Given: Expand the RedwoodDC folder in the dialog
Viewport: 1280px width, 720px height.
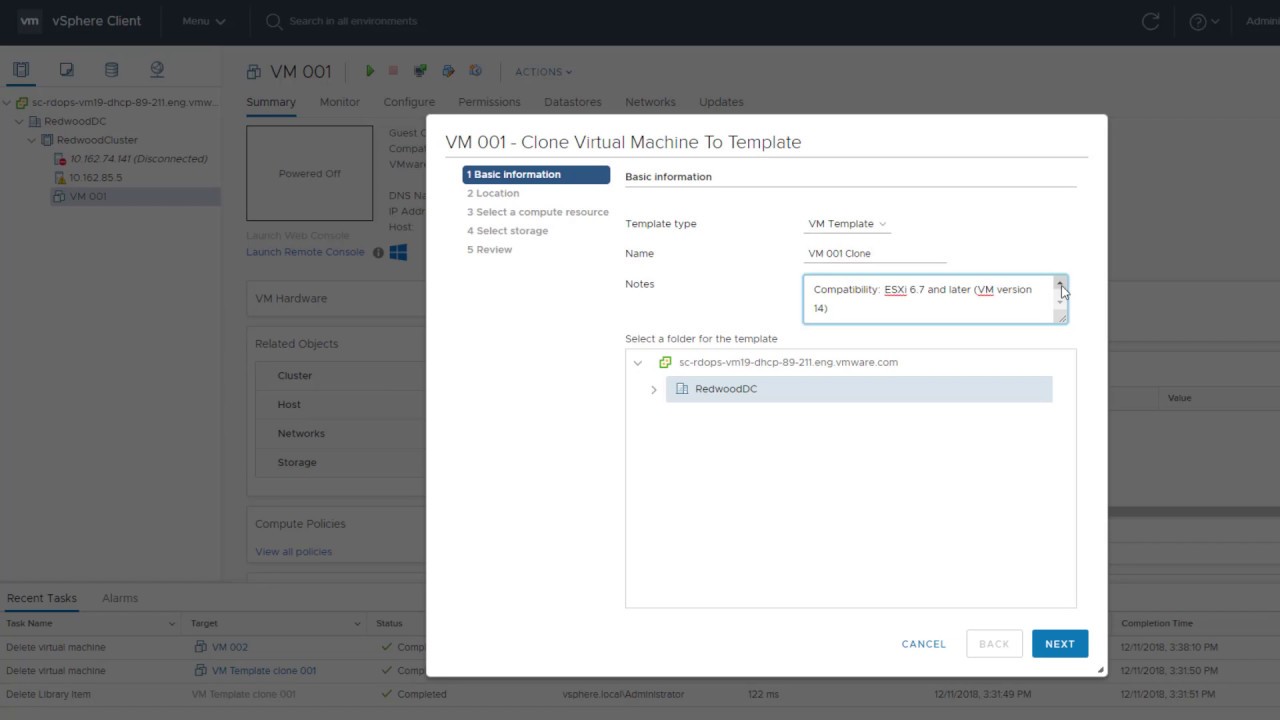Looking at the screenshot, I should 654,389.
